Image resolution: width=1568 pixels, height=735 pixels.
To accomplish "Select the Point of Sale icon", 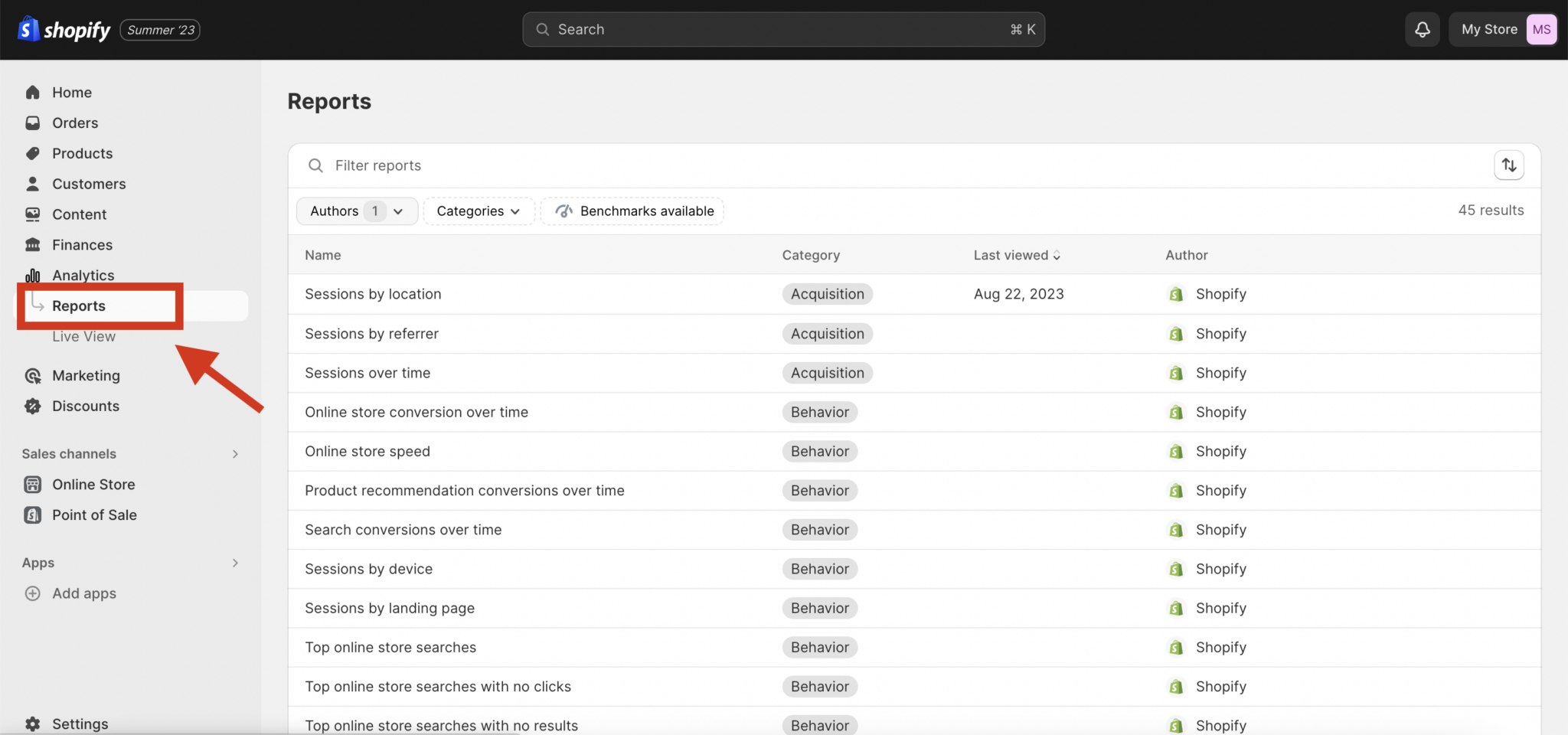I will [x=32, y=514].
